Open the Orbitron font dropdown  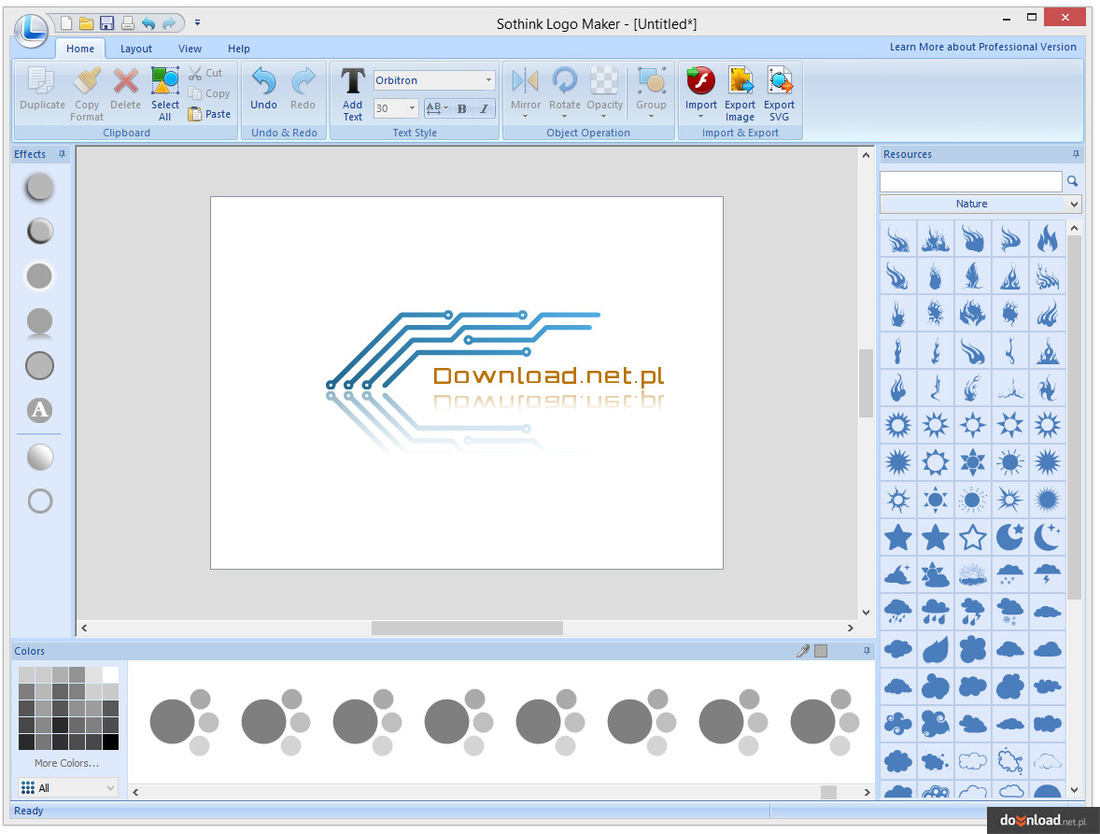[489, 80]
